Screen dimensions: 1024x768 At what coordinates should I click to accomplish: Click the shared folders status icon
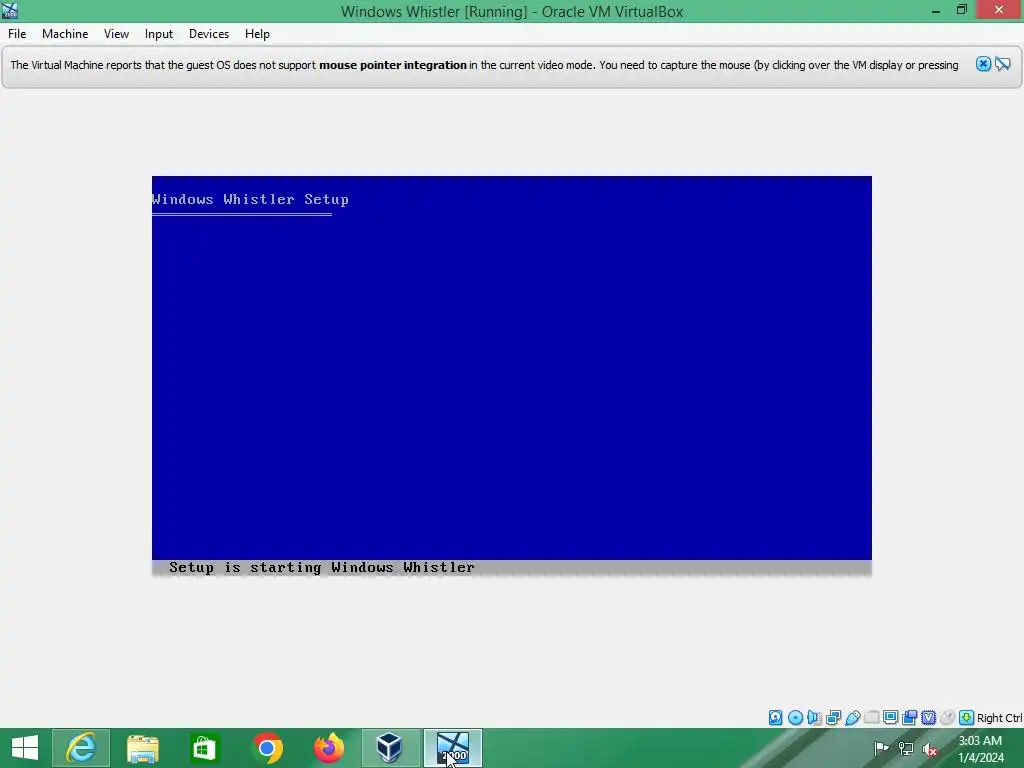click(871, 718)
